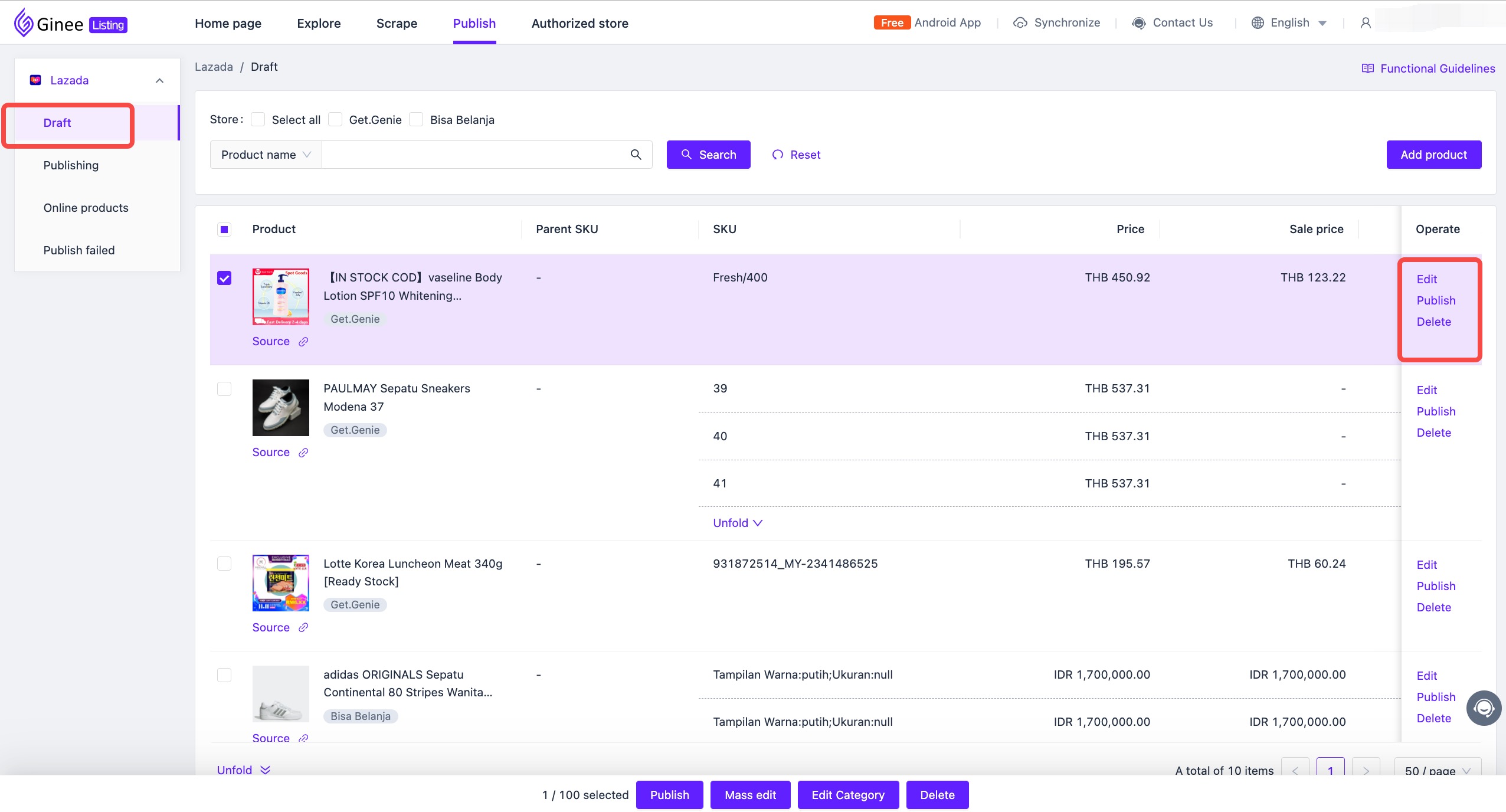Check the Lotte Korea Luncheon Meat checkbox

coord(224,564)
